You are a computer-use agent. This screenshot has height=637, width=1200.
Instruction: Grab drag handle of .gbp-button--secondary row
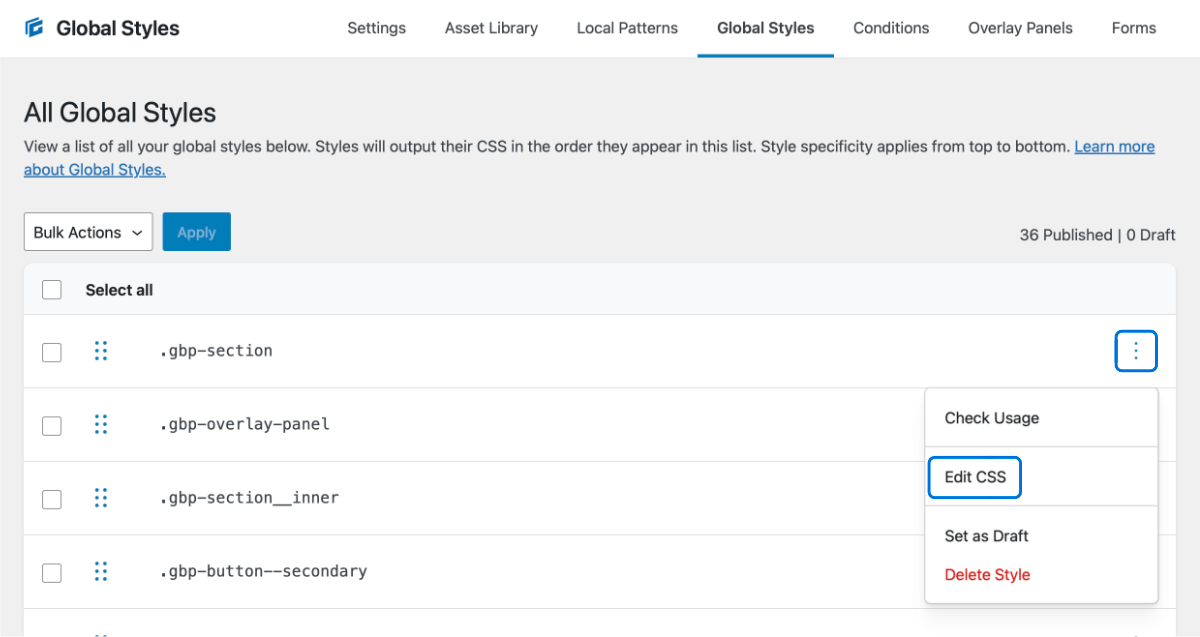(x=101, y=571)
